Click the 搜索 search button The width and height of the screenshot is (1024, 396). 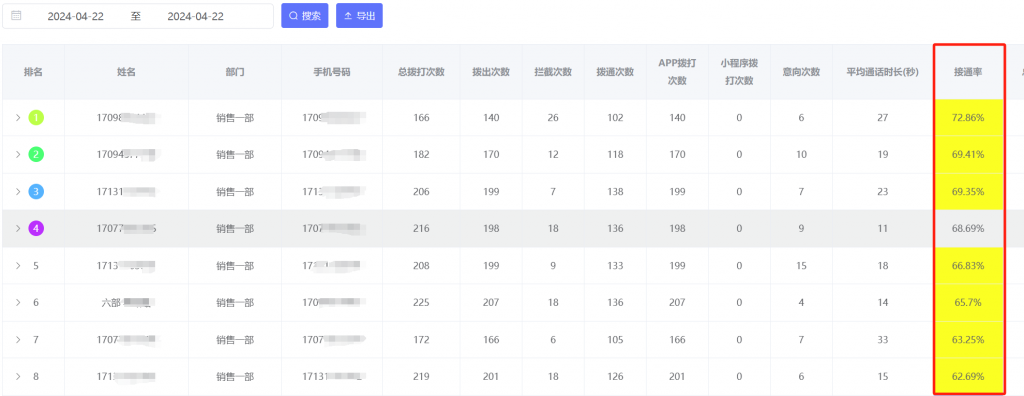(305, 16)
